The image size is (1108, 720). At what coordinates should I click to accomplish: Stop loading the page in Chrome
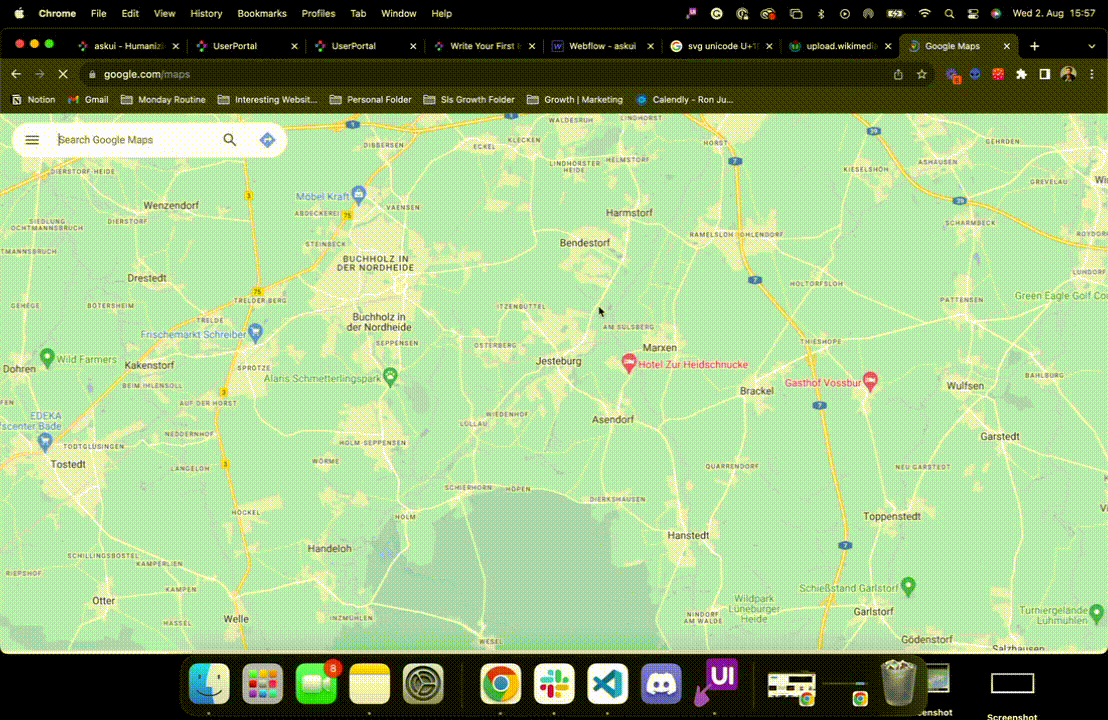[63, 74]
